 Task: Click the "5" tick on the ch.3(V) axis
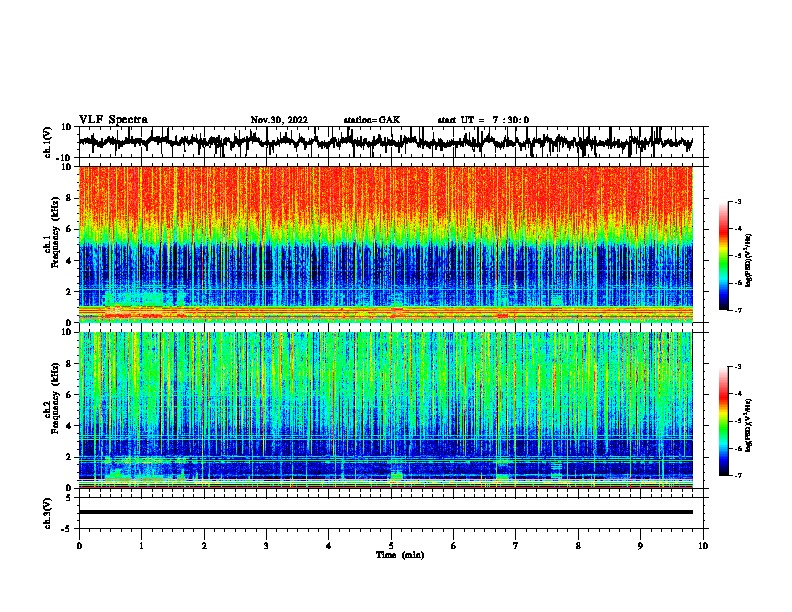69,498
